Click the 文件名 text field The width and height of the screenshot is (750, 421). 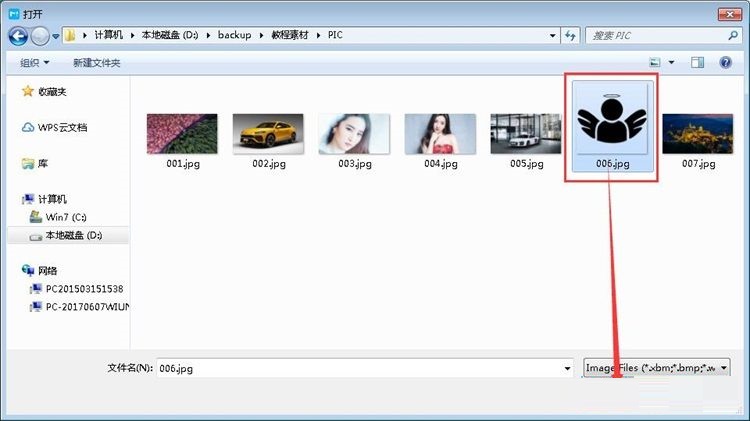(360, 368)
